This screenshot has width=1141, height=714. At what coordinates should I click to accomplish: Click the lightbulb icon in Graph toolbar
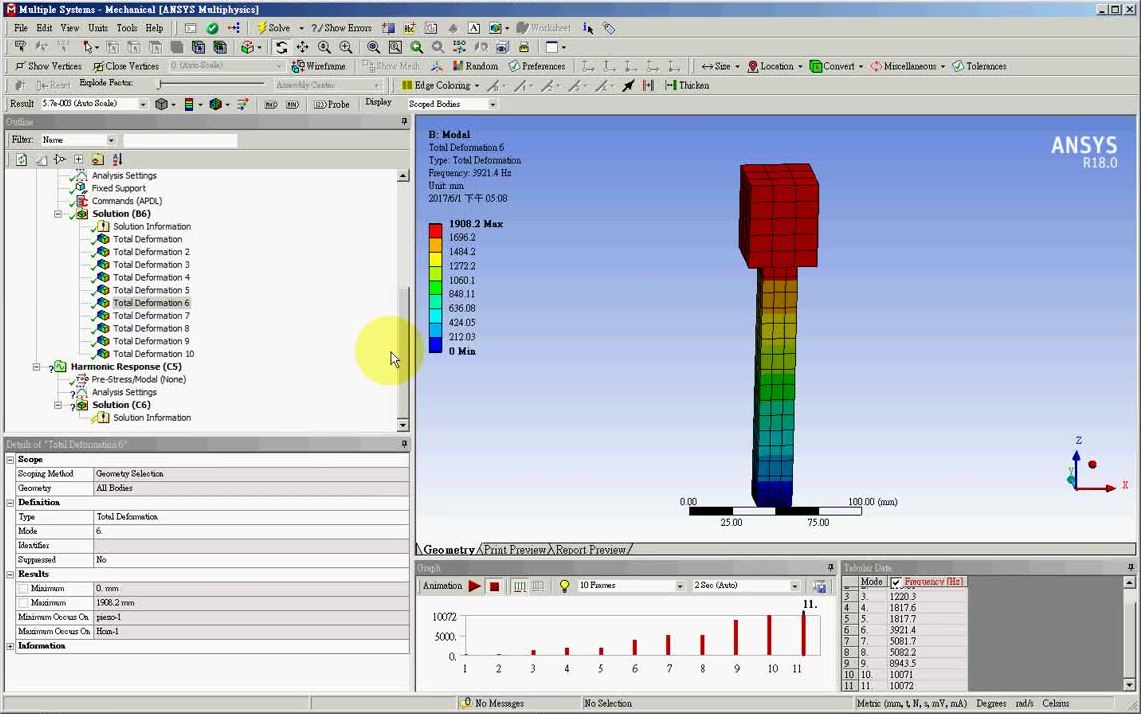(x=564, y=586)
